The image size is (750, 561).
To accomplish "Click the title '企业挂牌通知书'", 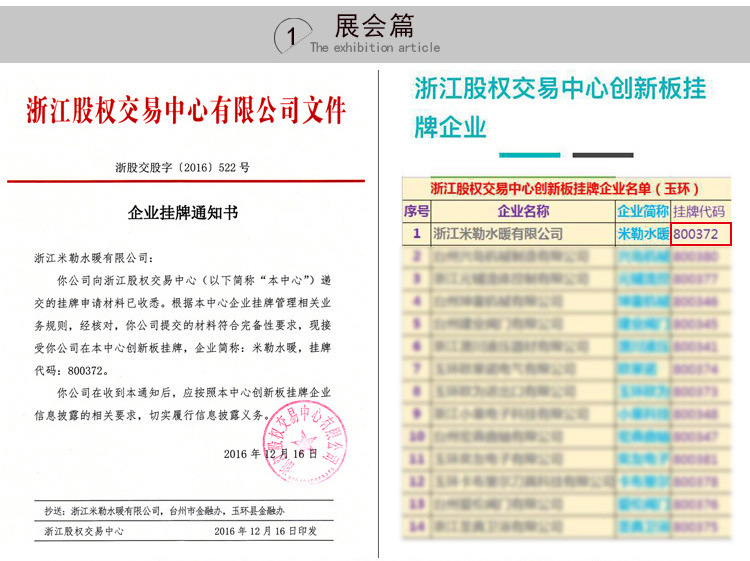I will point(183,212).
